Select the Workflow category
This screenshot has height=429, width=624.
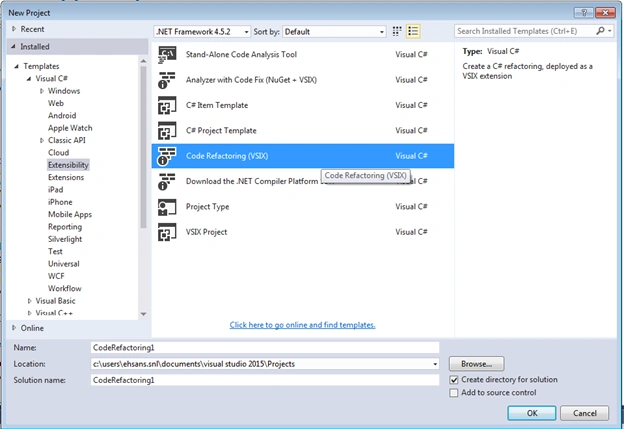click(x=65, y=288)
